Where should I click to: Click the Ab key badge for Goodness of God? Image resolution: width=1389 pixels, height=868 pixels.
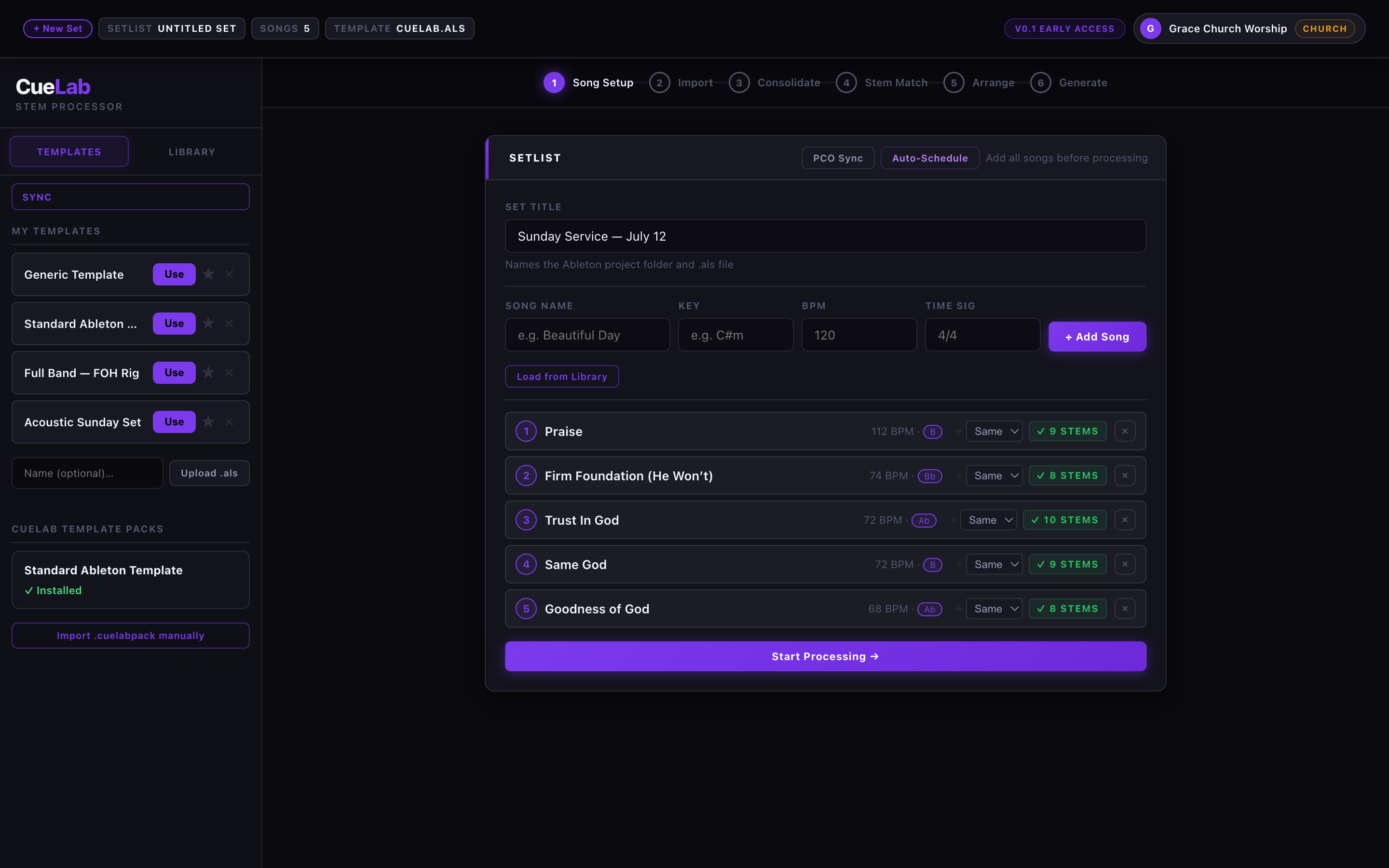point(930,609)
